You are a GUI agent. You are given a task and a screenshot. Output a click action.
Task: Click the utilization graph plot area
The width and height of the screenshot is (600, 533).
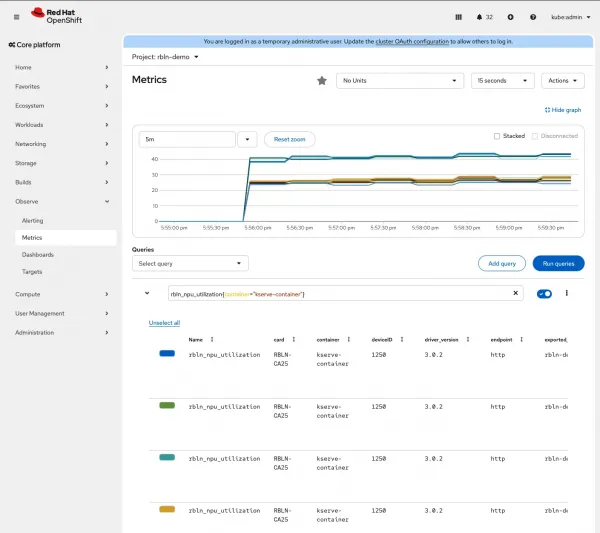368,187
